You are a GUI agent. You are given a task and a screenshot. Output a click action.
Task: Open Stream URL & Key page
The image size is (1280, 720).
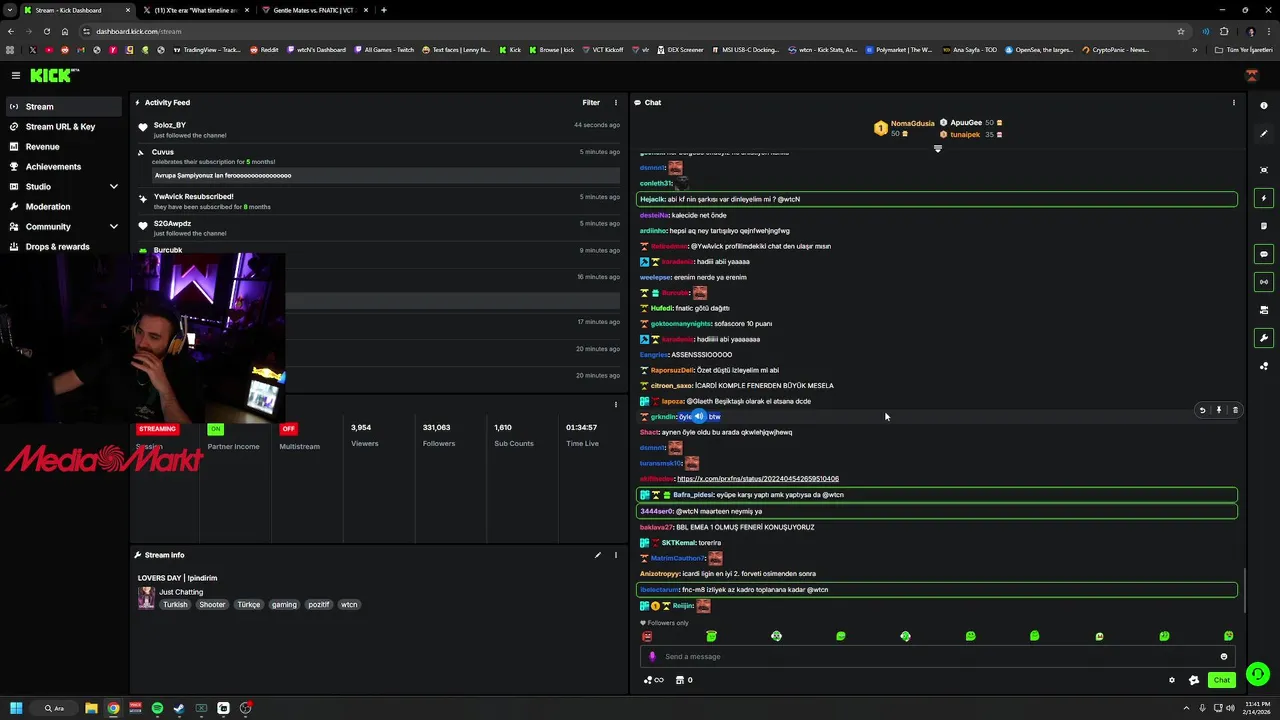pos(60,126)
